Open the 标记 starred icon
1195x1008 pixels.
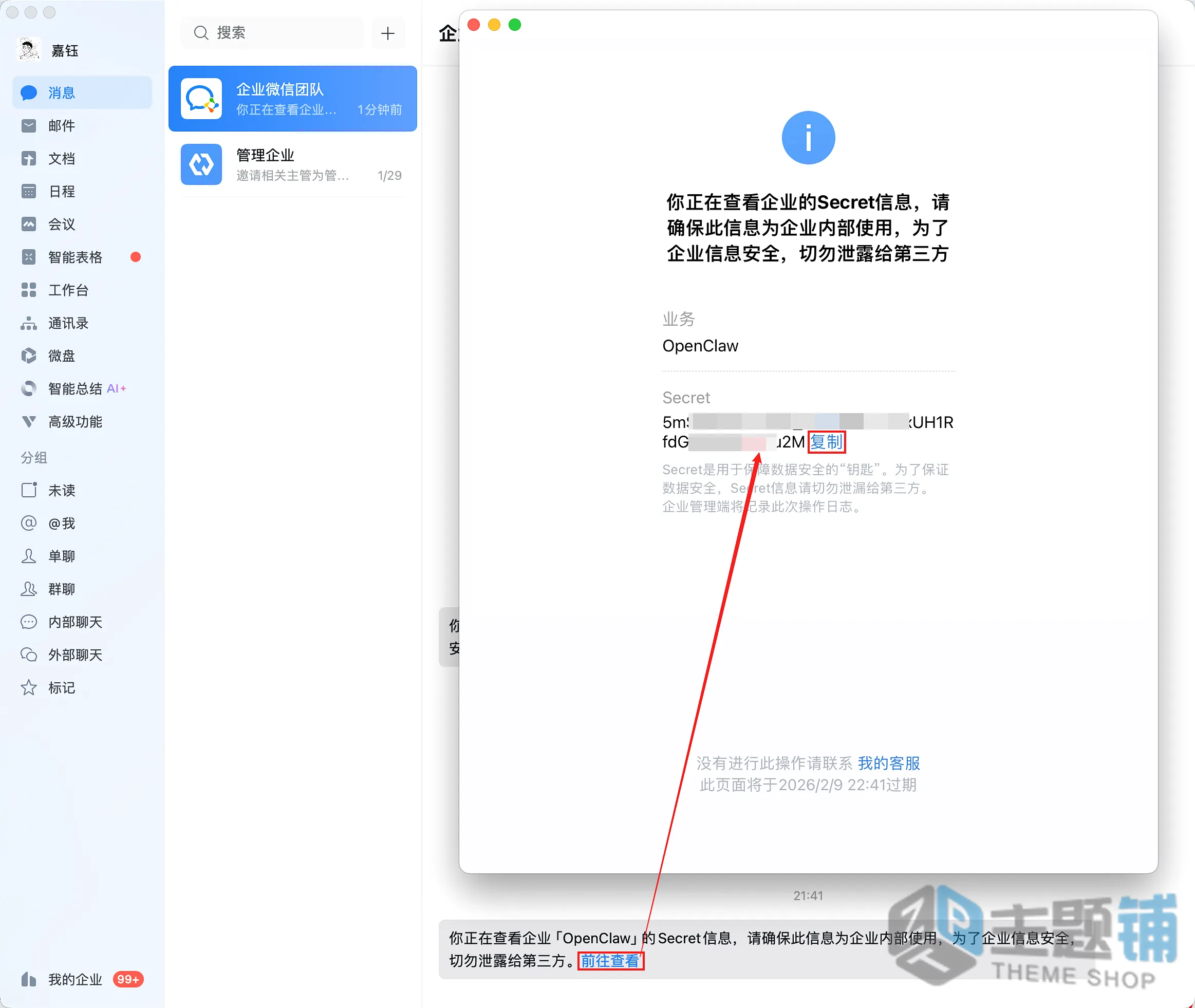29,687
